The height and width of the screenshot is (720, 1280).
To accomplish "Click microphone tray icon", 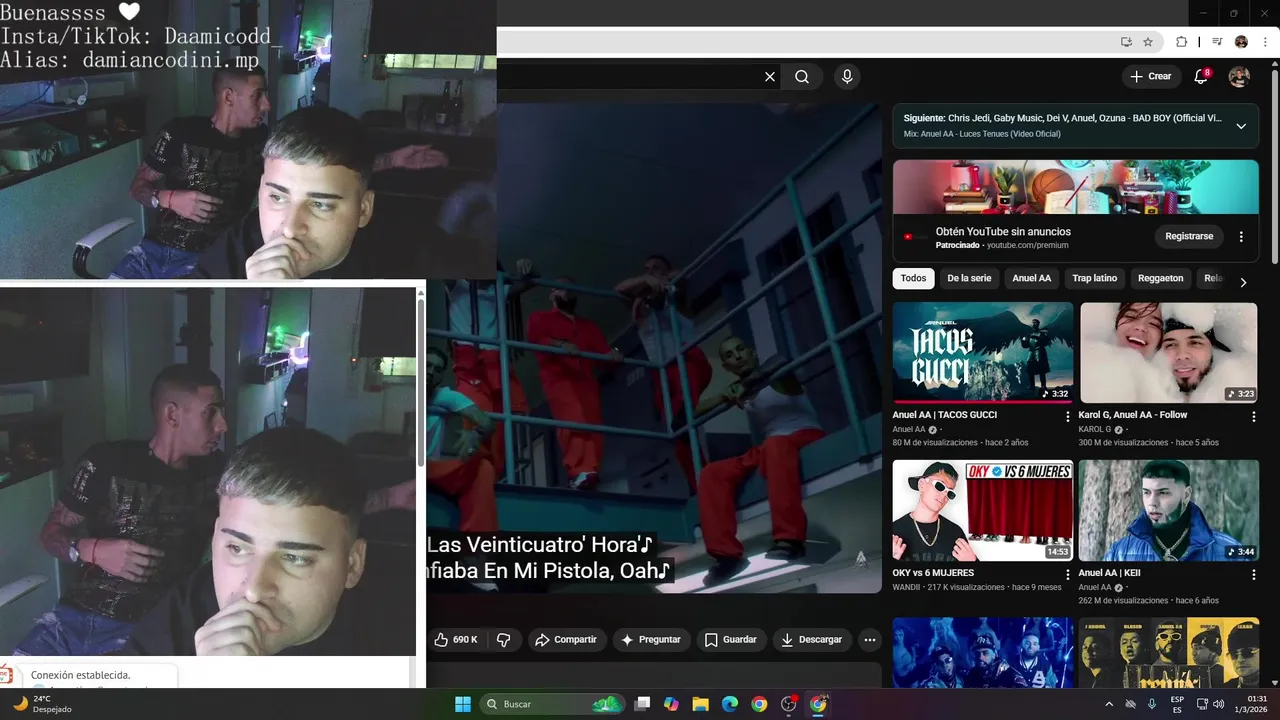I will [1152, 704].
